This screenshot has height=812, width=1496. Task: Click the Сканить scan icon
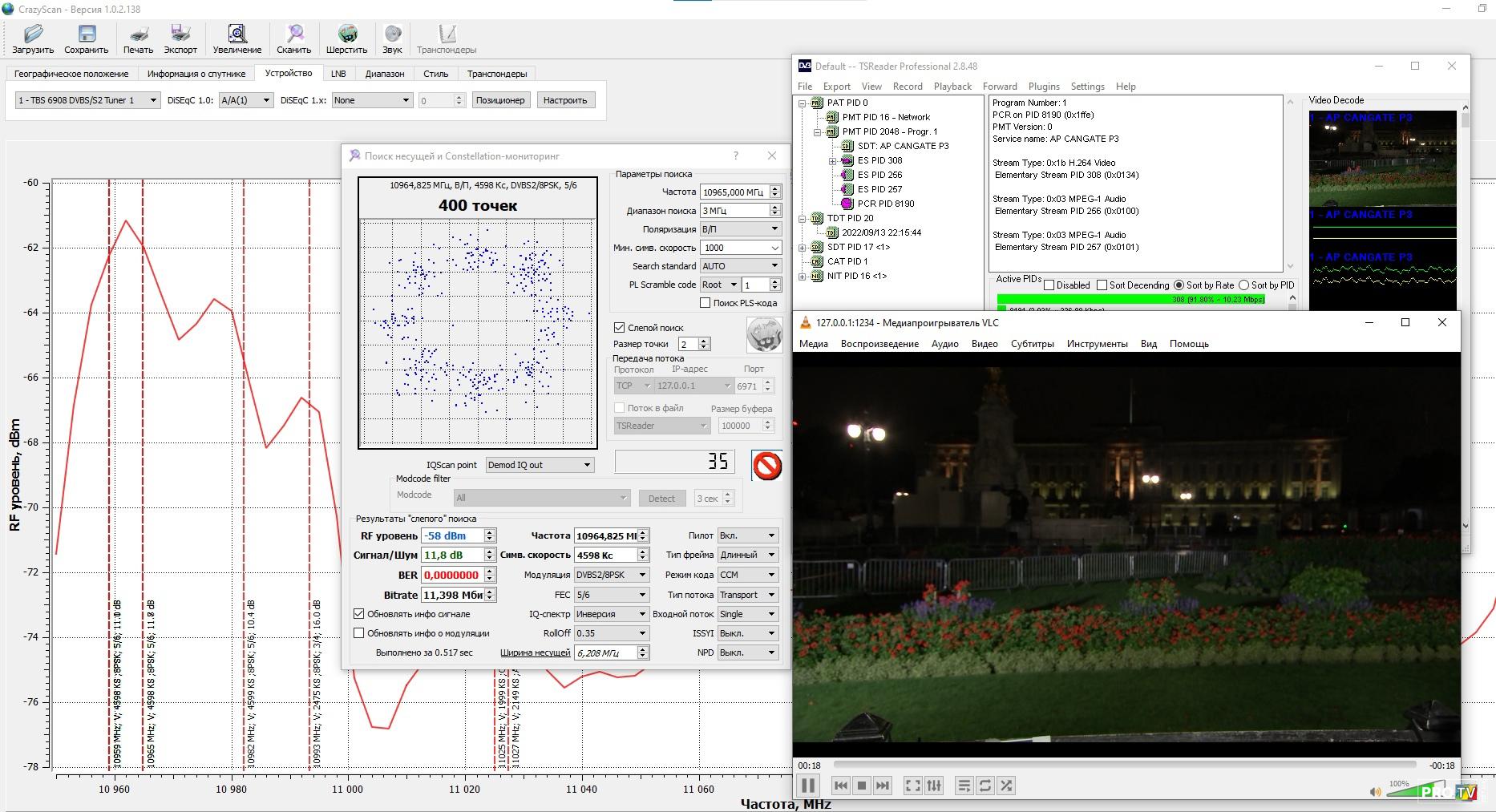294,38
